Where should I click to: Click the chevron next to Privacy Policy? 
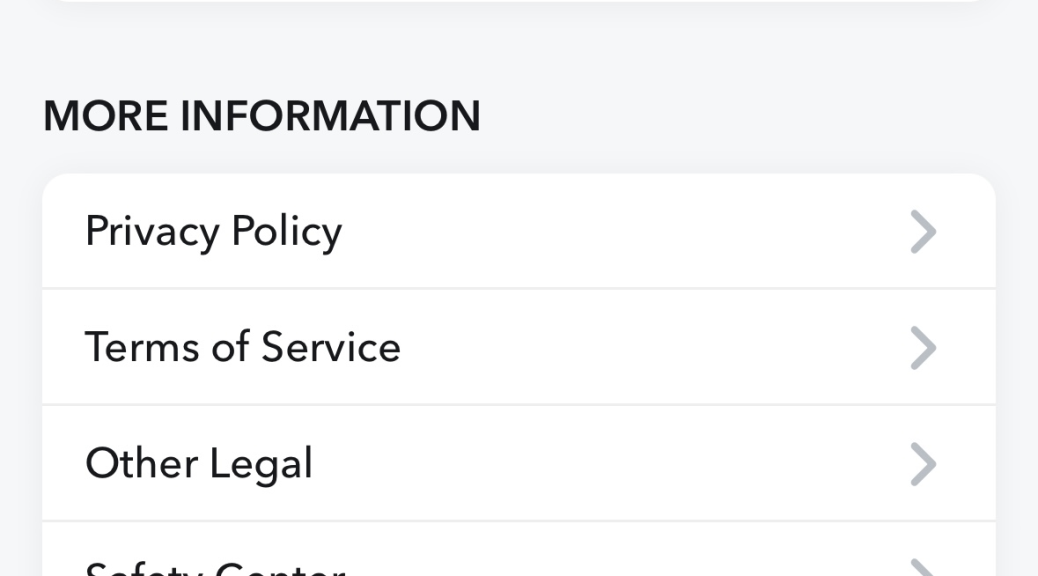923,232
